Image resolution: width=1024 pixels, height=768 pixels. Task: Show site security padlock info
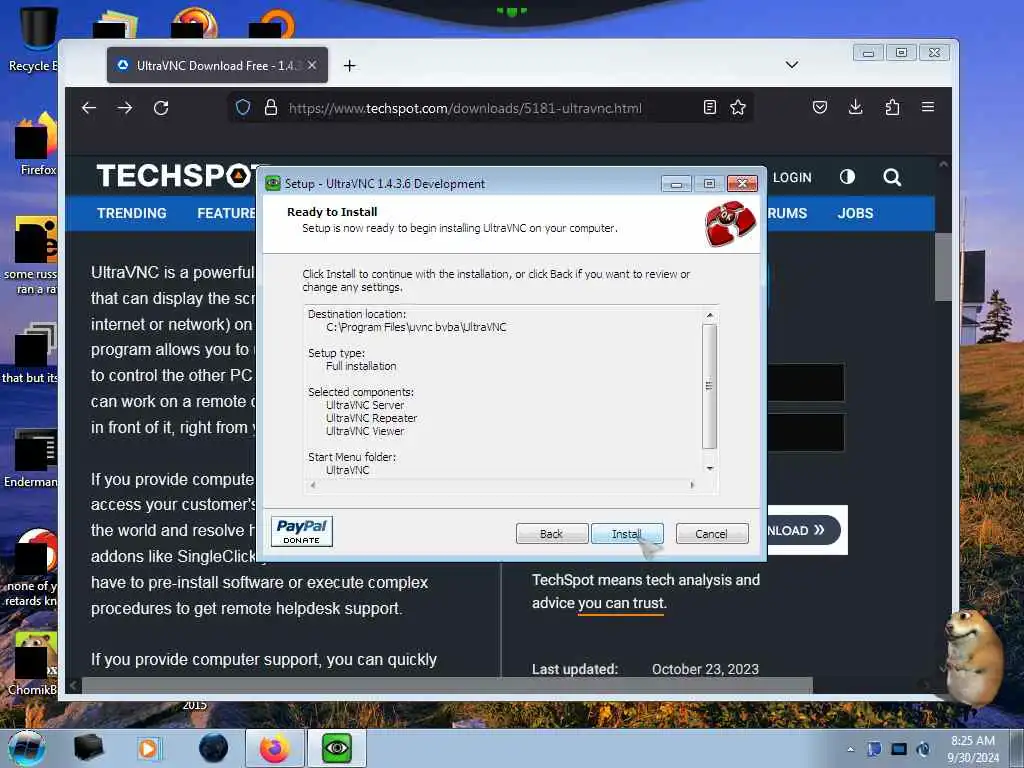(270, 107)
